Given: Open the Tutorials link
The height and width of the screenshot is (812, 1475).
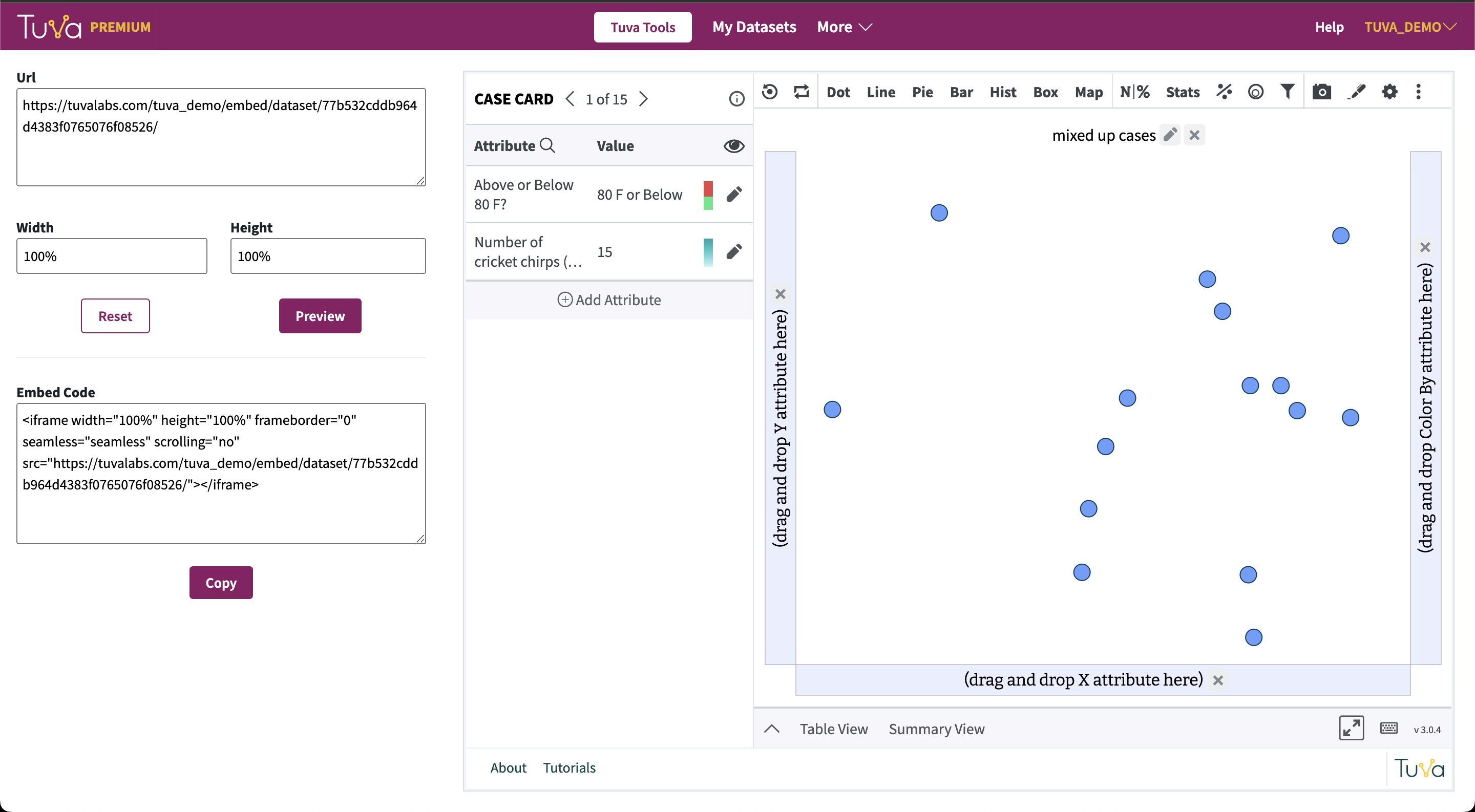Looking at the screenshot, I should (x=569, y=767).
